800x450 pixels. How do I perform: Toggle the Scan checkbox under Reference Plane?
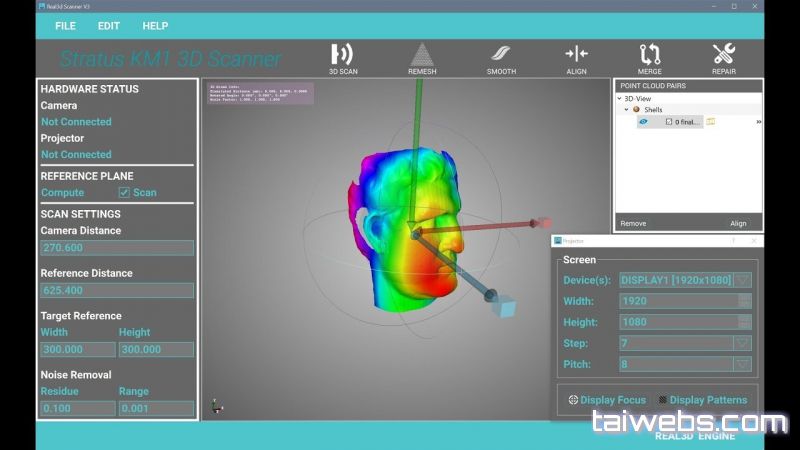tap(124, 192)
